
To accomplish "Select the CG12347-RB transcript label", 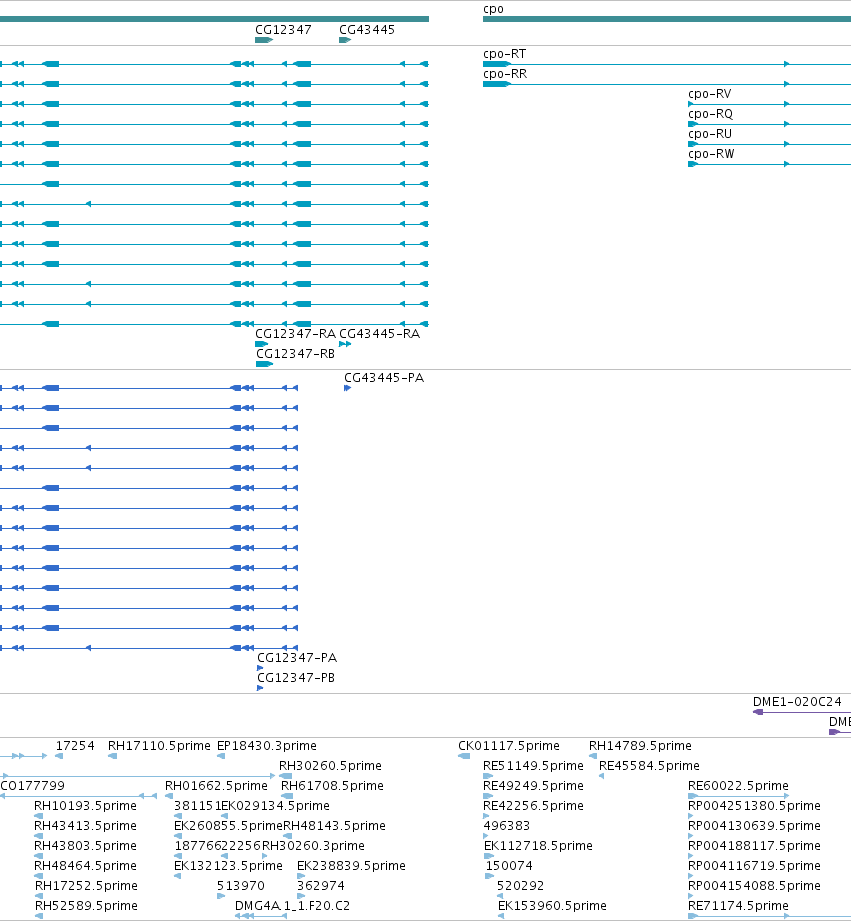I will tap(295, 354).
